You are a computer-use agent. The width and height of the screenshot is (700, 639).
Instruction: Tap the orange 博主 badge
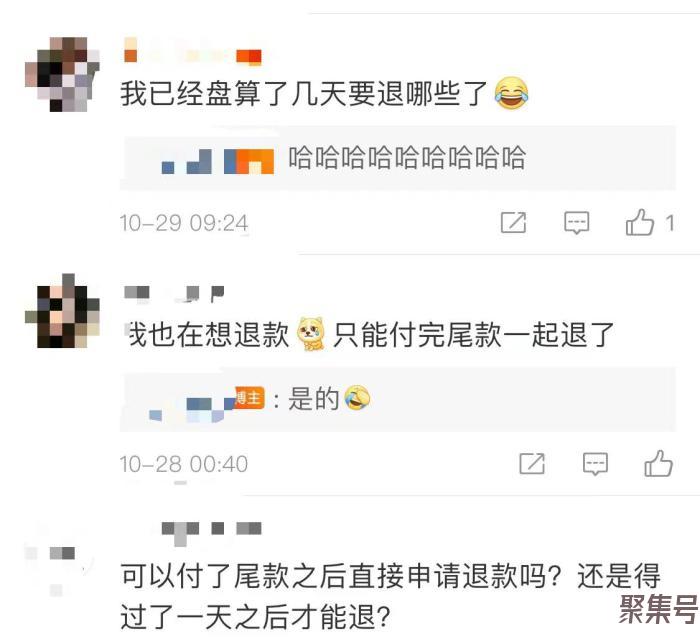point(250,397)
